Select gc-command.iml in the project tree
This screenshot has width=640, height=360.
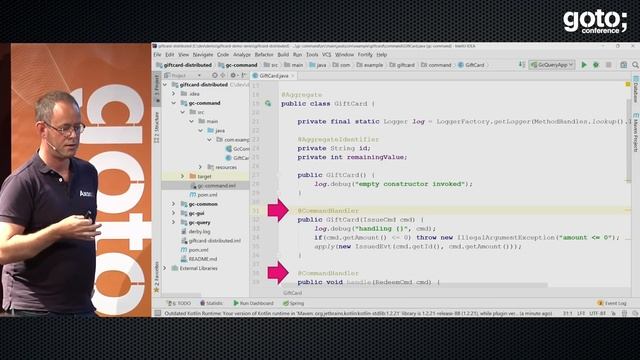213,186
